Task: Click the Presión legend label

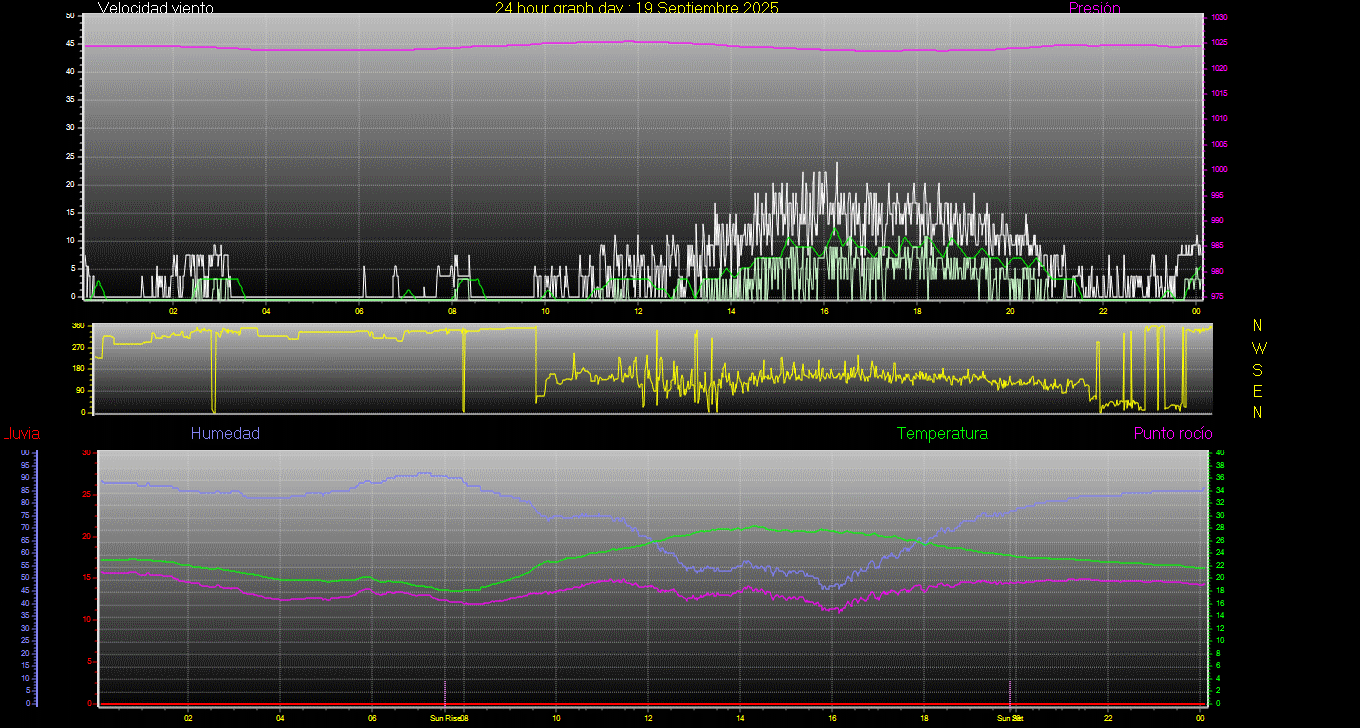Action: 1094,8
